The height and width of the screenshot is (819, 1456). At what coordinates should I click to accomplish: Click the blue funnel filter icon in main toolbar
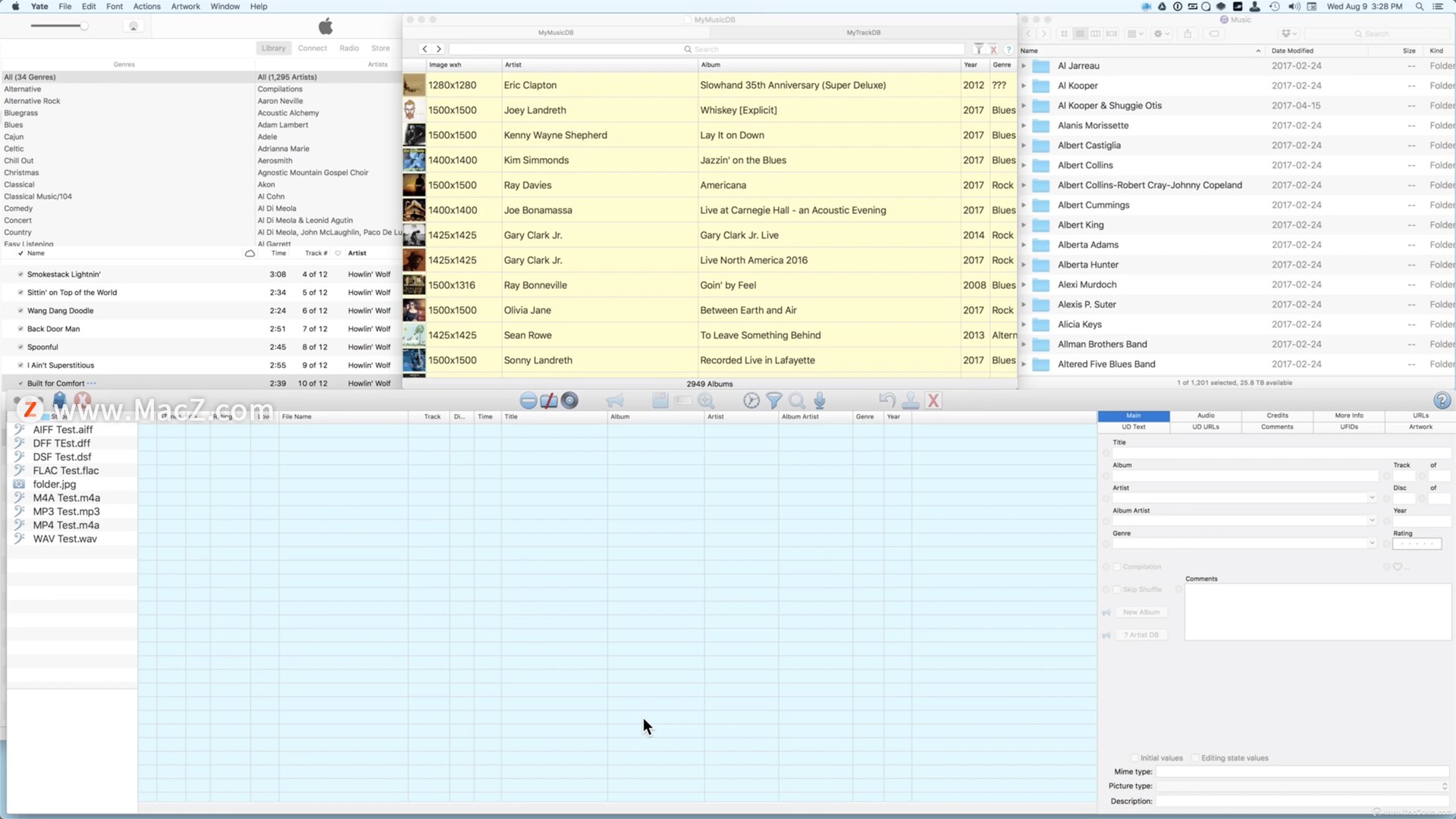click(774, 401)
